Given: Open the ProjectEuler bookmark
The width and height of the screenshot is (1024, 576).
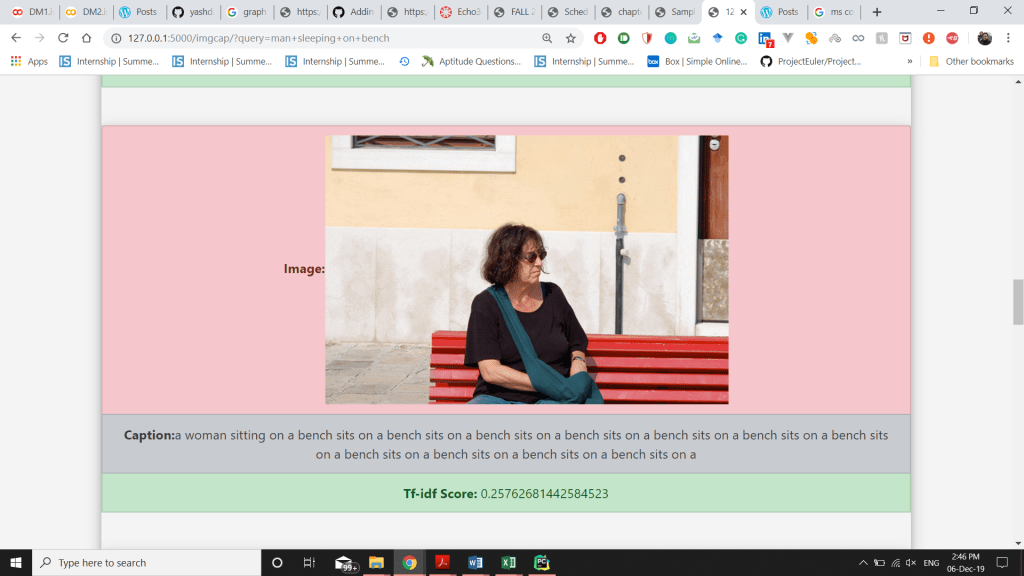Looking at the screenshot, I should (810, 61).
